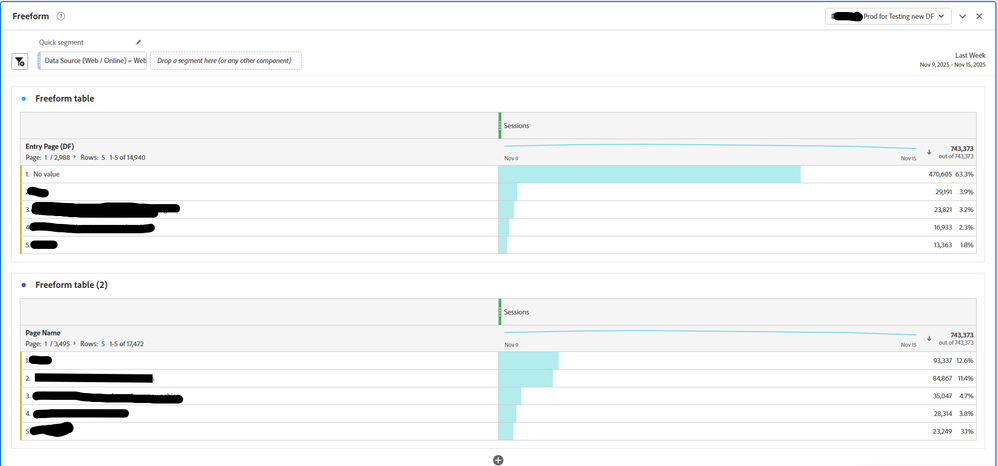Toggle Sessions sort arrow in Freeform table (2)
Screen dimensions: 998x466
tap(929, 339)
